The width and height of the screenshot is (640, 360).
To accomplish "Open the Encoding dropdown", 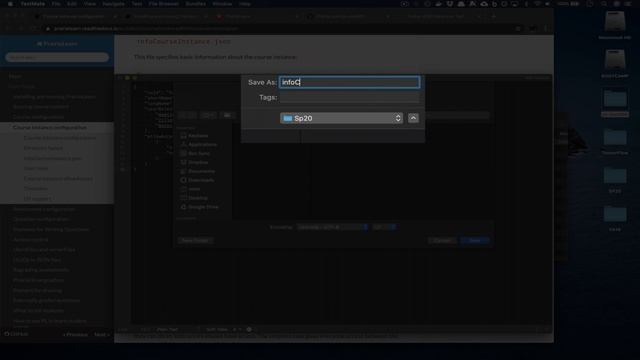I will [x=333, y=227].
